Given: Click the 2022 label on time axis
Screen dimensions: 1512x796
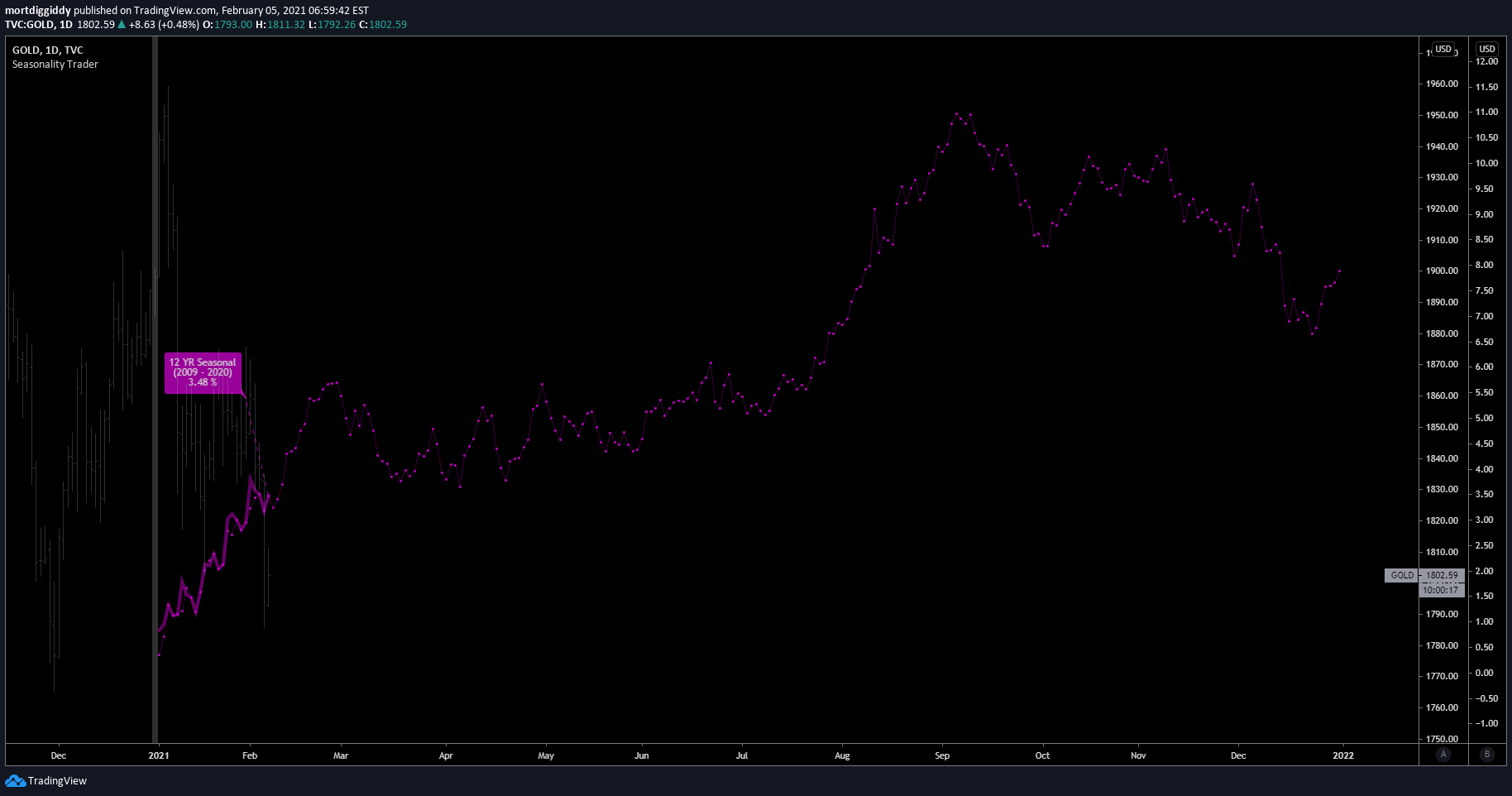Looking at the screenshot, I should pyautogui.click(x=1343, y=755).
